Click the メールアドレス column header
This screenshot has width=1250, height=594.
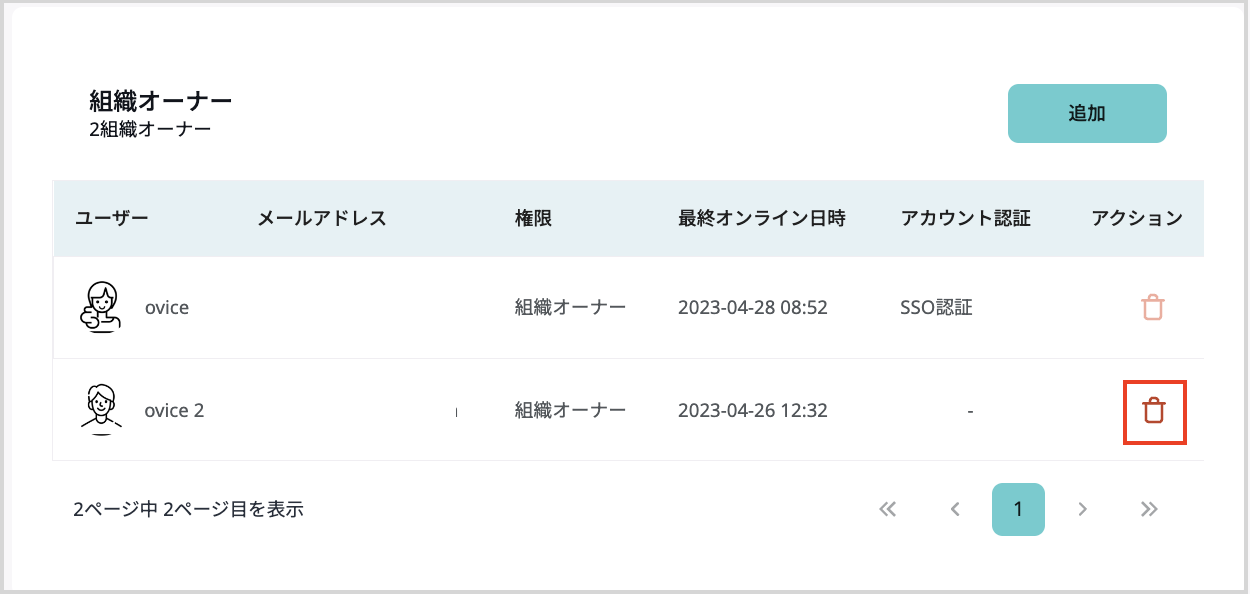[x=321, y=218]
